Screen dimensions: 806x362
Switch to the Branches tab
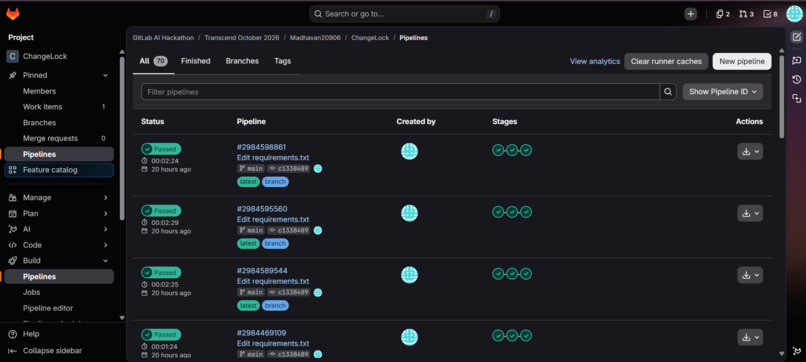(x=242, y=61)
